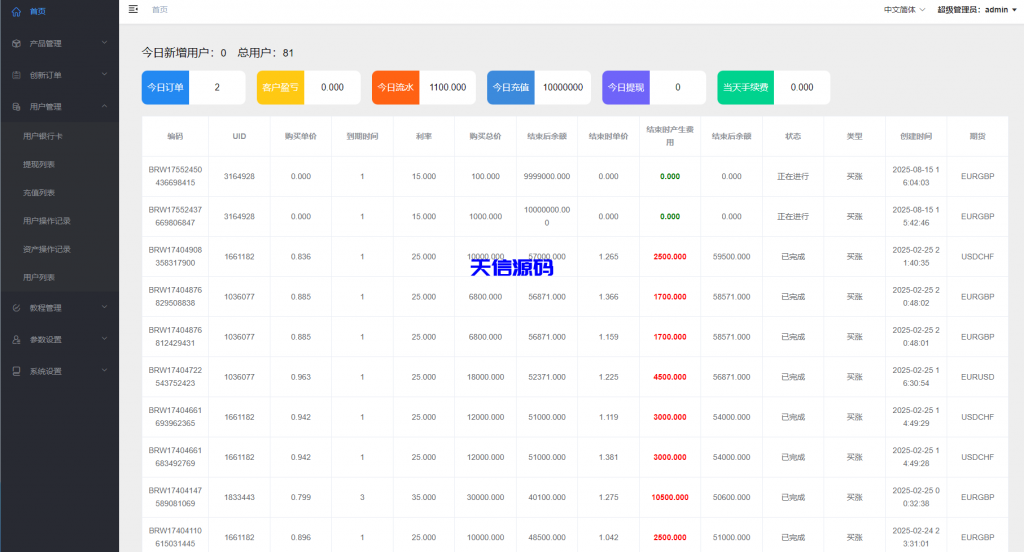
Task: Click the home icon beside 首页
Action: (x=16, y=12)
